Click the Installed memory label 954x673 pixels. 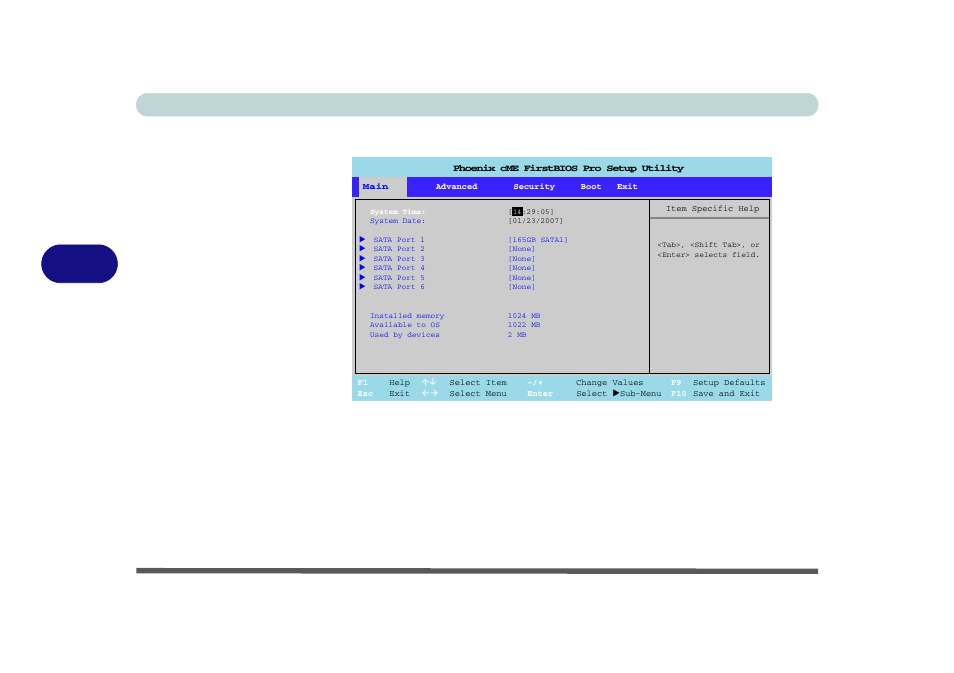pyautogui.click(x=407, y=316)
